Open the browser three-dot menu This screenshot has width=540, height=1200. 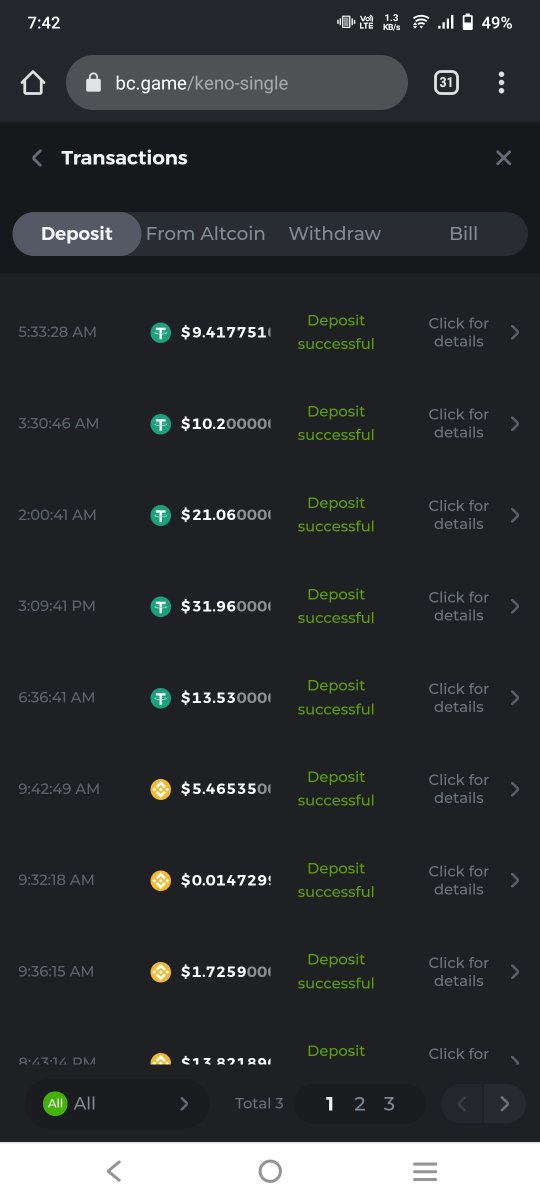(501, 83)
